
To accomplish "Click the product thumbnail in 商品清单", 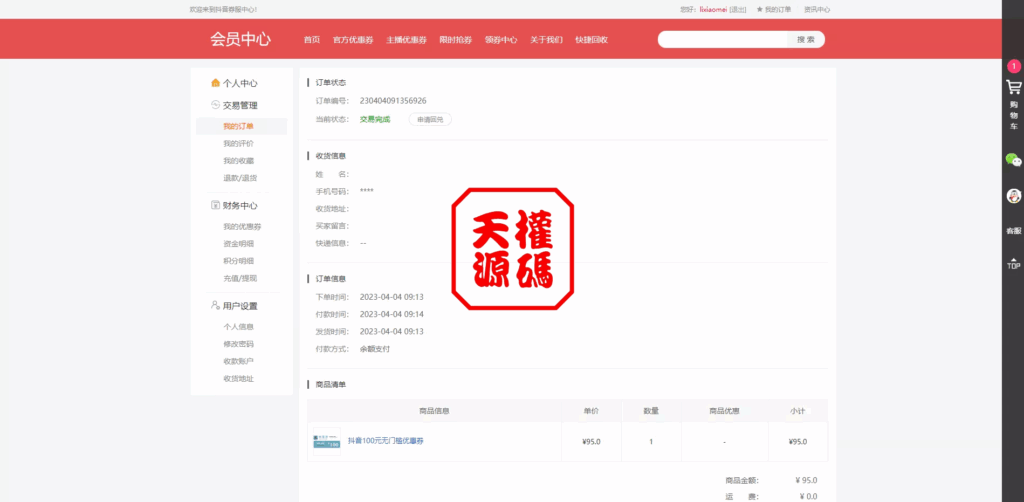I will (327, 441).
